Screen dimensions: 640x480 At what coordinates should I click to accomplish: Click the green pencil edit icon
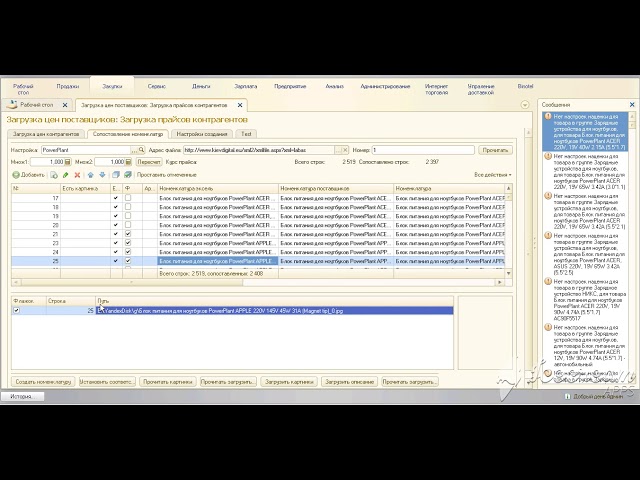click(x=65, y=175)
